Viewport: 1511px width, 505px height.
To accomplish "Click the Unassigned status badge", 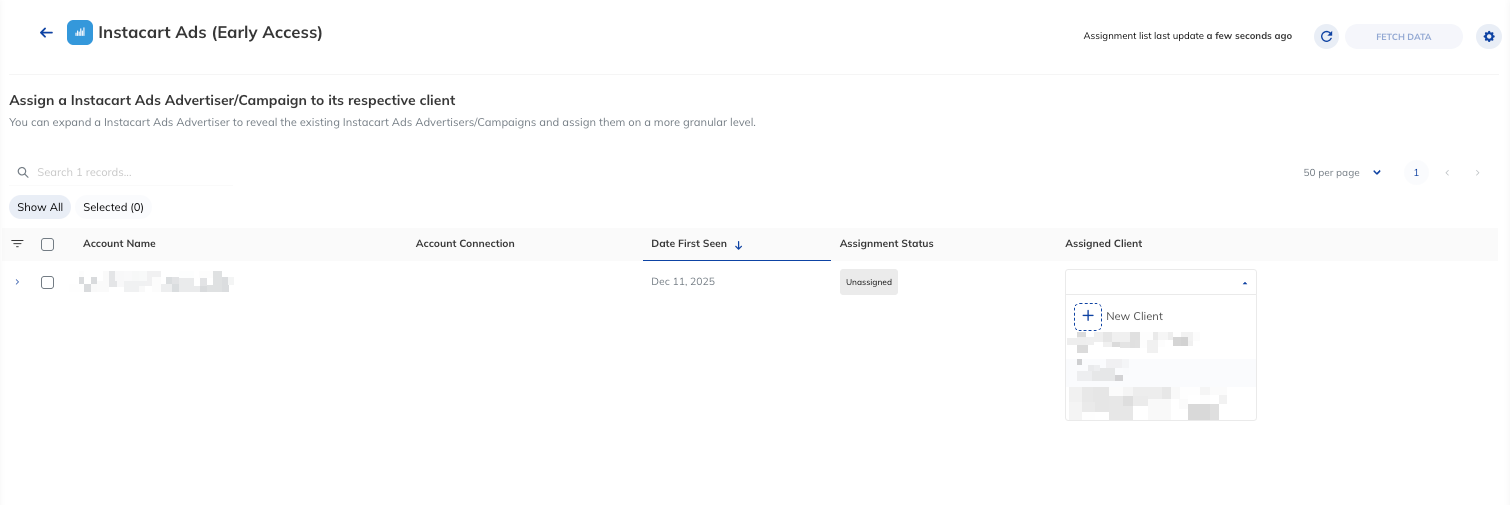I will [x=869, y=282].
